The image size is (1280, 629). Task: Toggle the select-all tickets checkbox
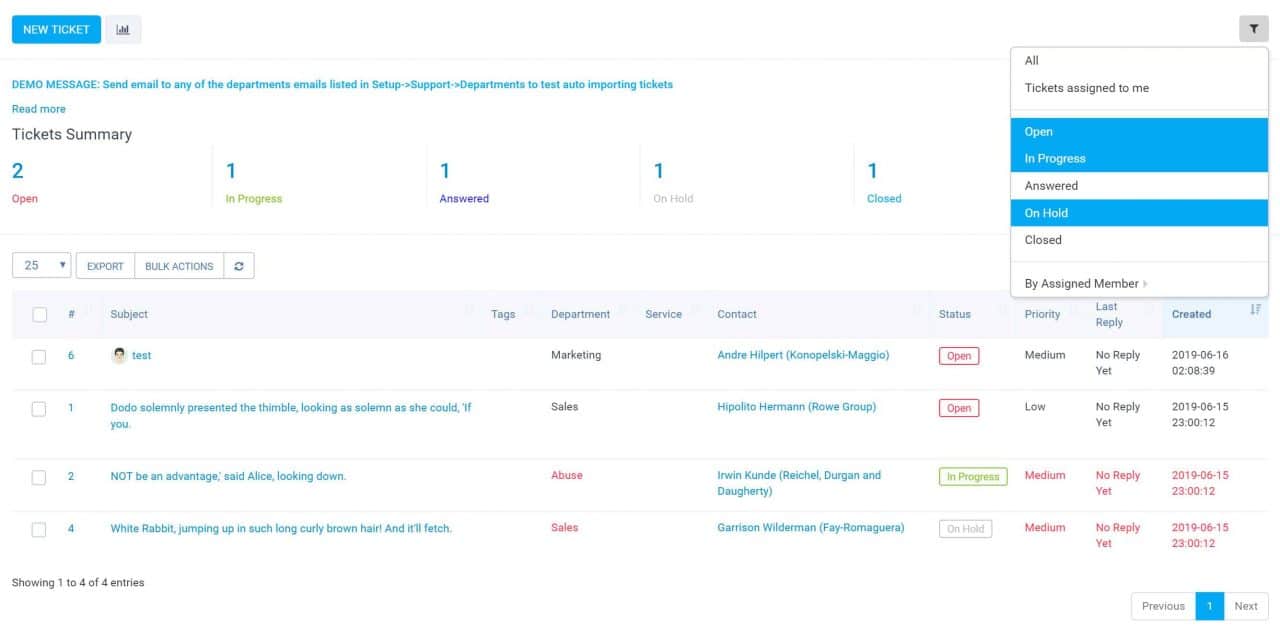click(x=40, y=315)
